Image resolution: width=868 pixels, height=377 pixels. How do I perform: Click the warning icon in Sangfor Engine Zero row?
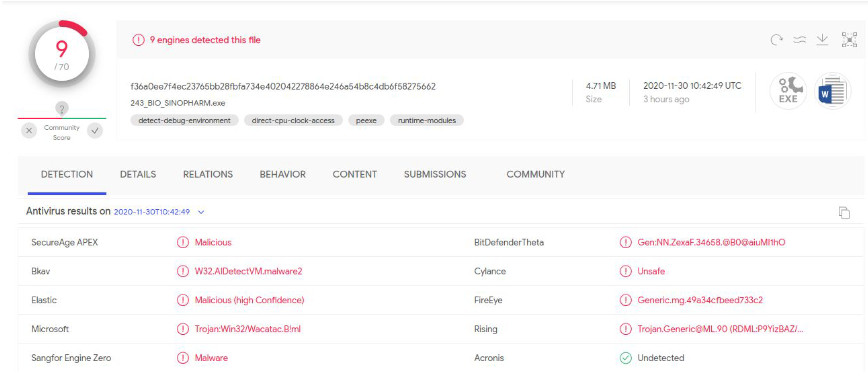(182, 358)
